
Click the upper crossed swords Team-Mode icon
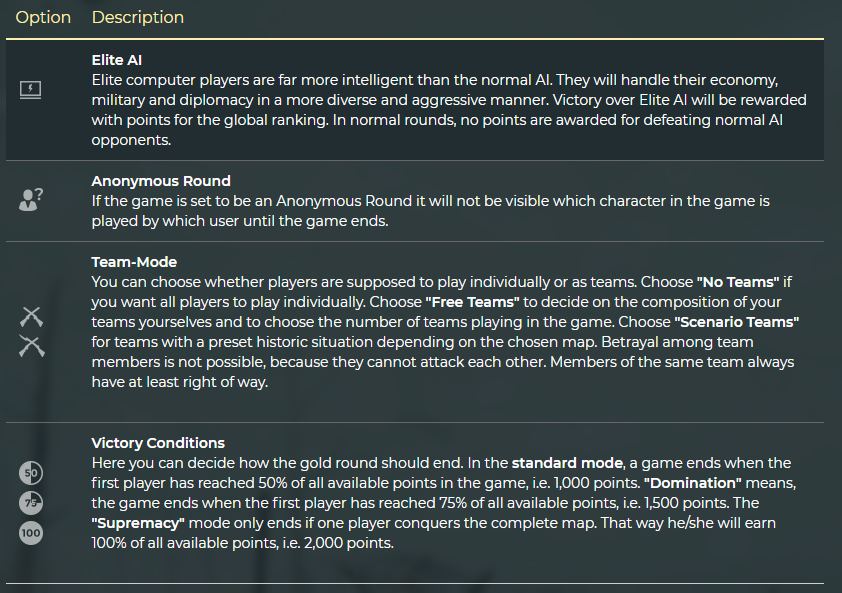tap(31, 317)
